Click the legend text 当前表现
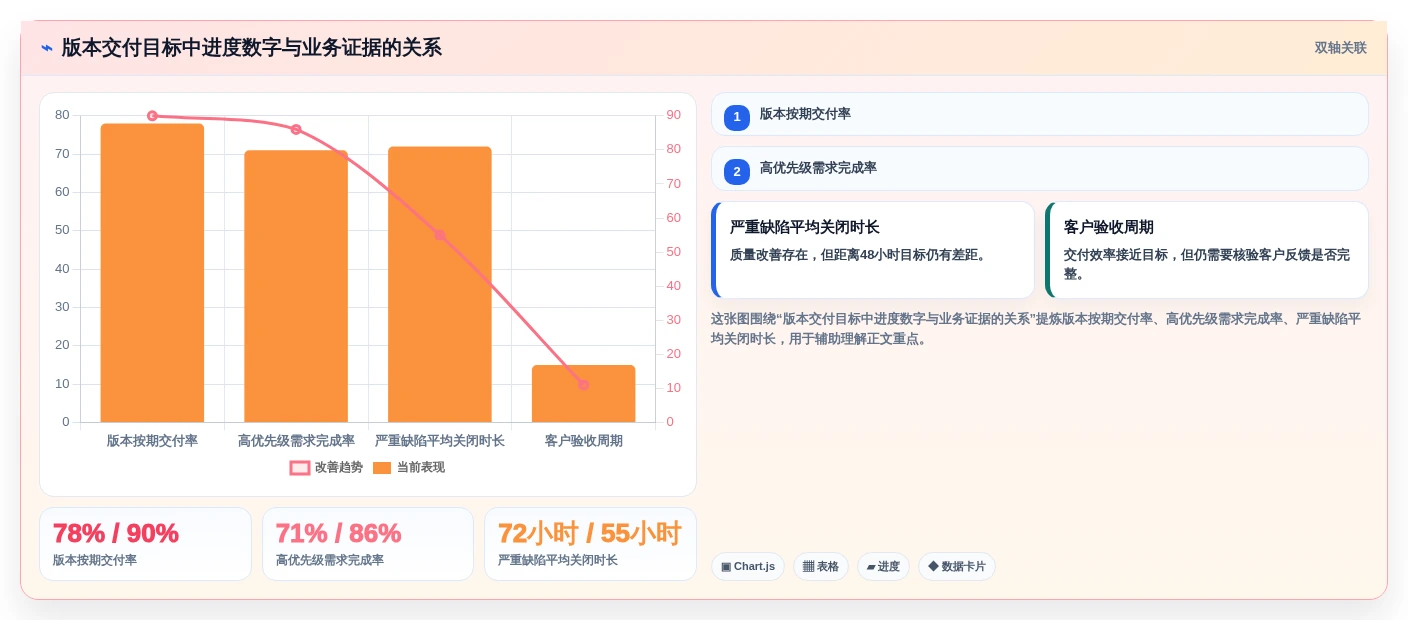 [x=421, y=468]
